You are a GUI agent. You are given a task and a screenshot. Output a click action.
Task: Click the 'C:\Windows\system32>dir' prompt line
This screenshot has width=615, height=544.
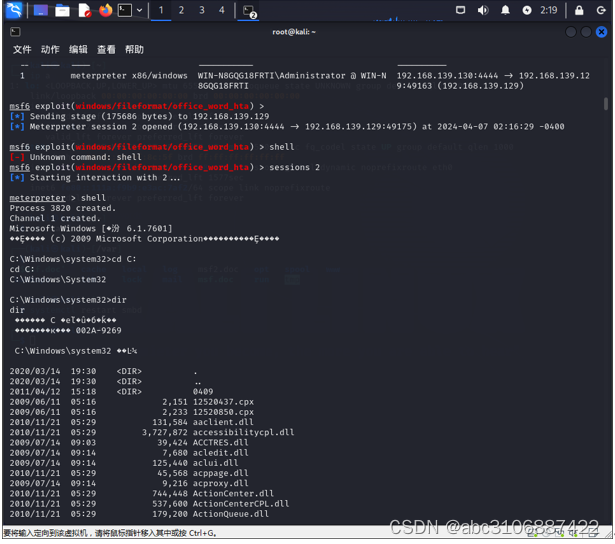(68, 300)
